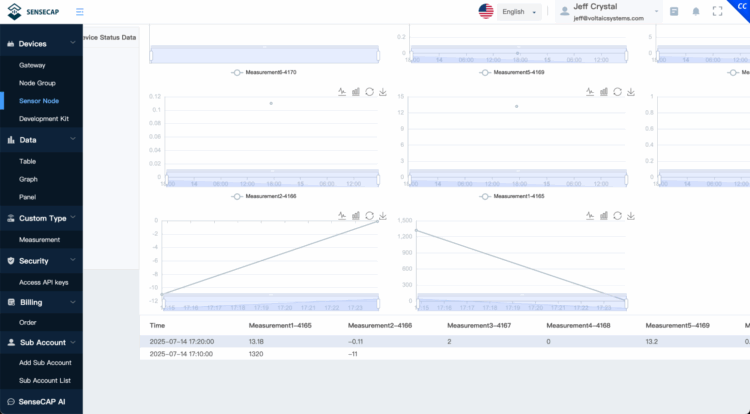Click the zoom slider under the 1,500 chart
Screen dimensions: 750x414
(521, 301)
